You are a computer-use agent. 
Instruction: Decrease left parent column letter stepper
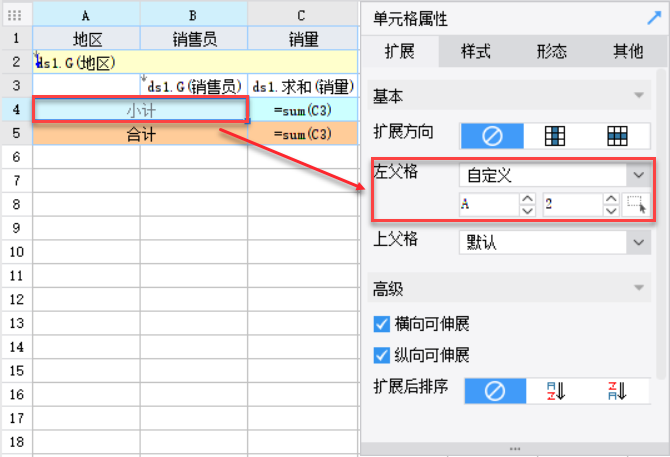point(528,211)
